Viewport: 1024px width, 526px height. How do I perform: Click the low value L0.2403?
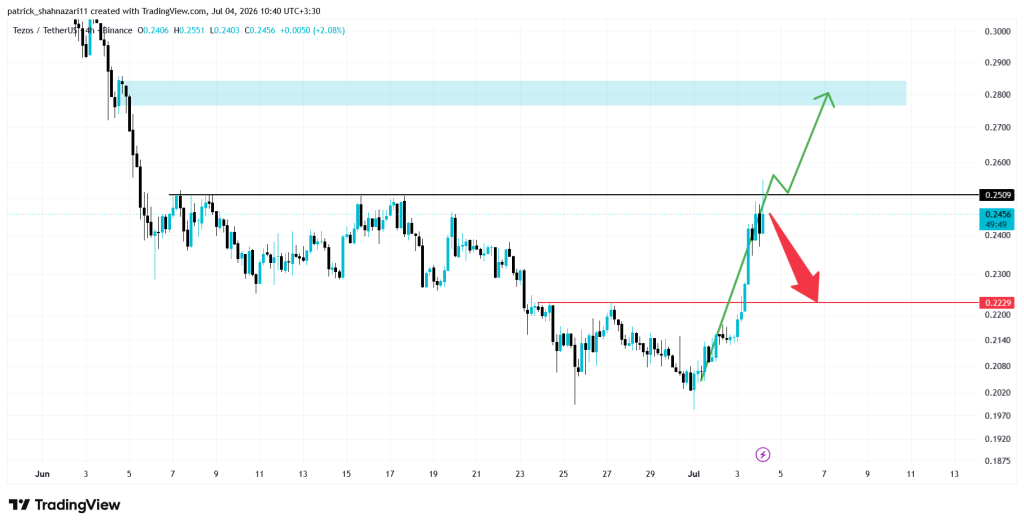[223, 31]
